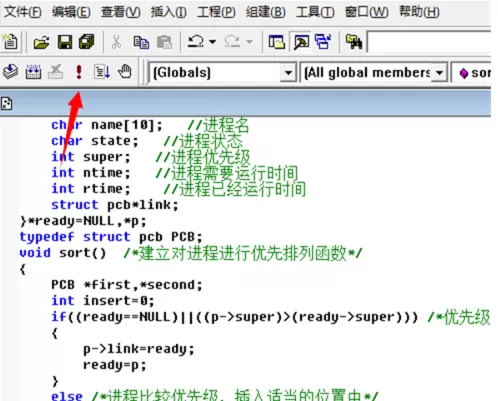
Task: Click the Paste clipboard icon
Action: pos(164,42)
